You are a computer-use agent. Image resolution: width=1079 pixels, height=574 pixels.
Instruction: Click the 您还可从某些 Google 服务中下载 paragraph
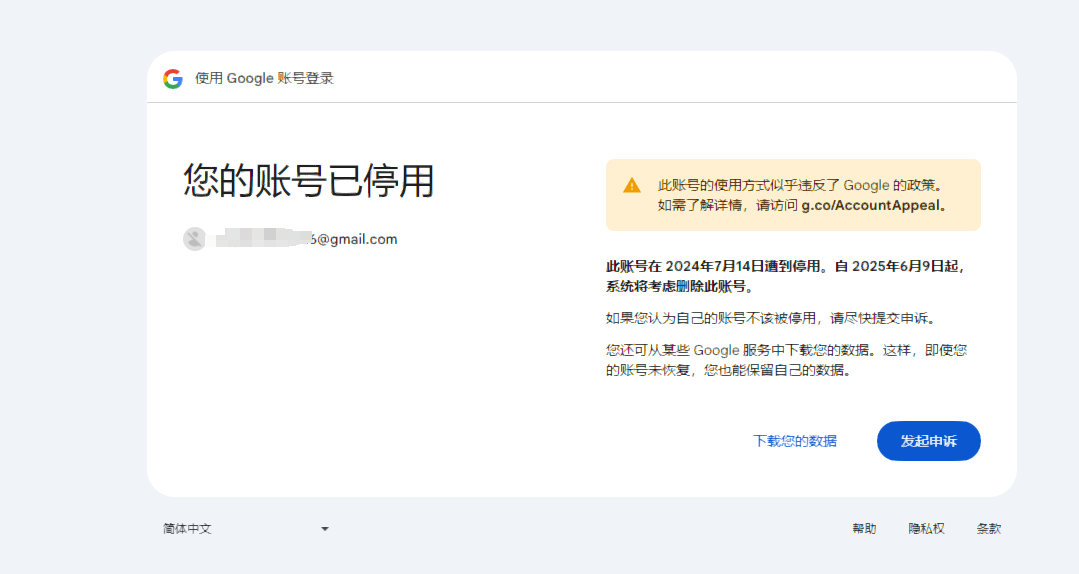tap(787, 360)
